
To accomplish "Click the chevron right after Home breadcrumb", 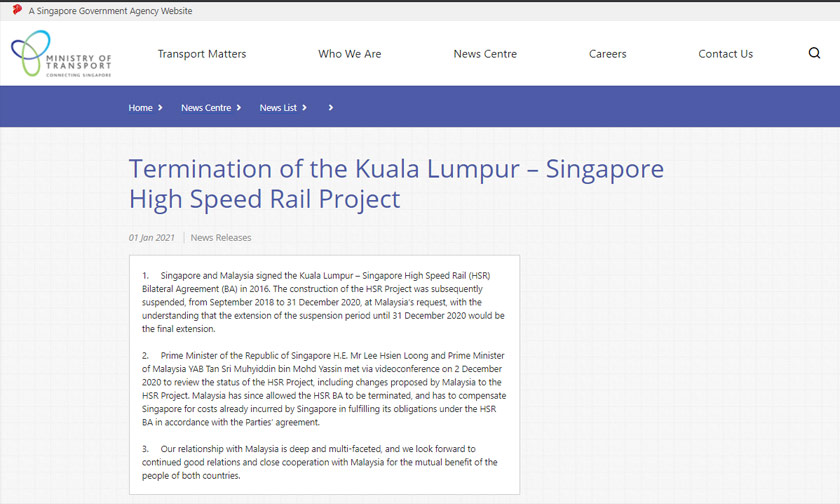I will coord(160,108).
